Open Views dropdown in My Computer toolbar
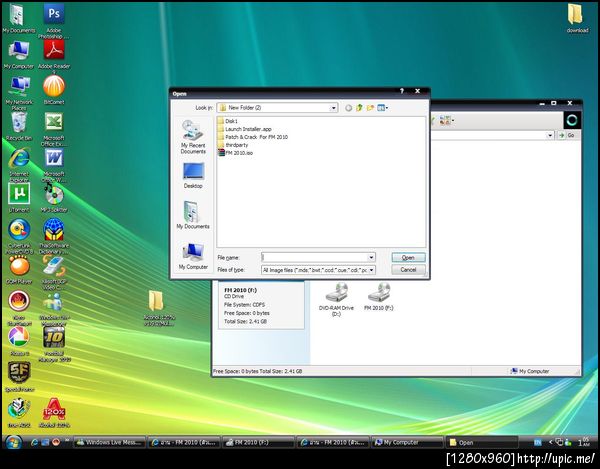Screen dimensions: 600x469 click(x=446, y=121)
